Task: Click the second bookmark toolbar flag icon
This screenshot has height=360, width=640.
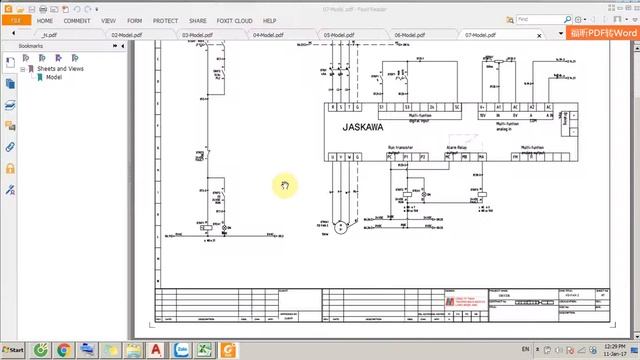Action: point(42,58)
